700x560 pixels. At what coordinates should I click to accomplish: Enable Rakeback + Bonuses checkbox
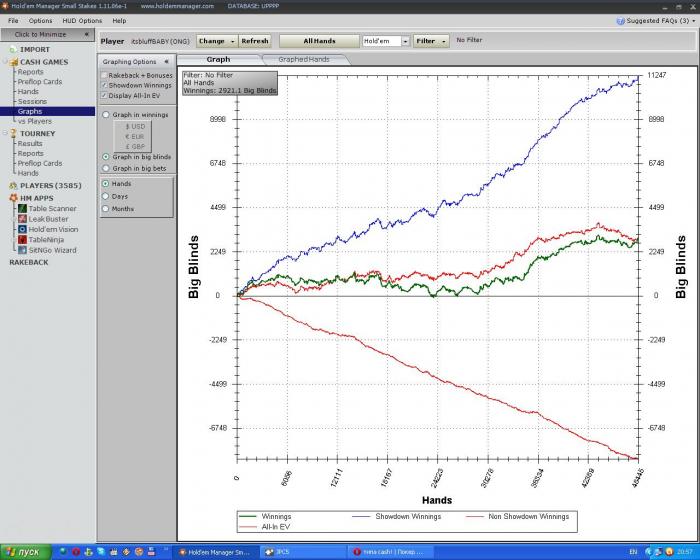pyautogui.click(x=104, y=75)
